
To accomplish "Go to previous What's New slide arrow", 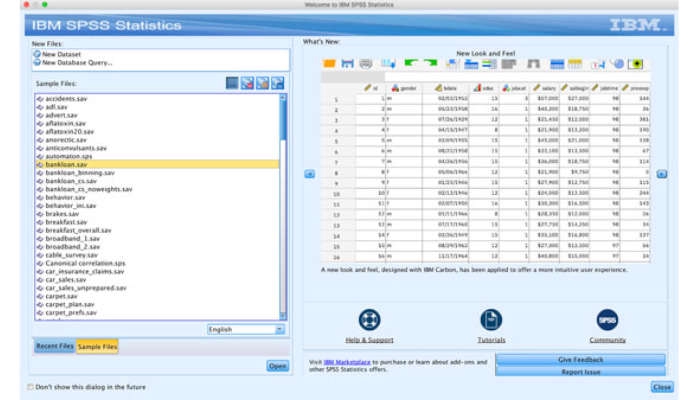I will [309, 174].
